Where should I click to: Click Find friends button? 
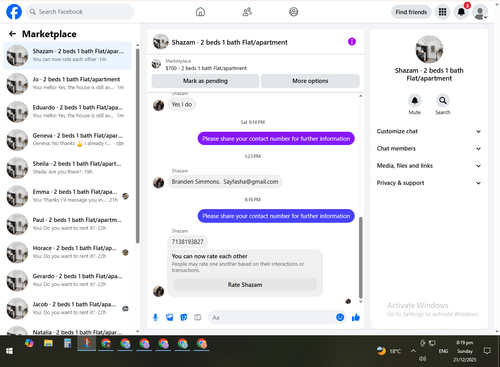coord(411,12)
